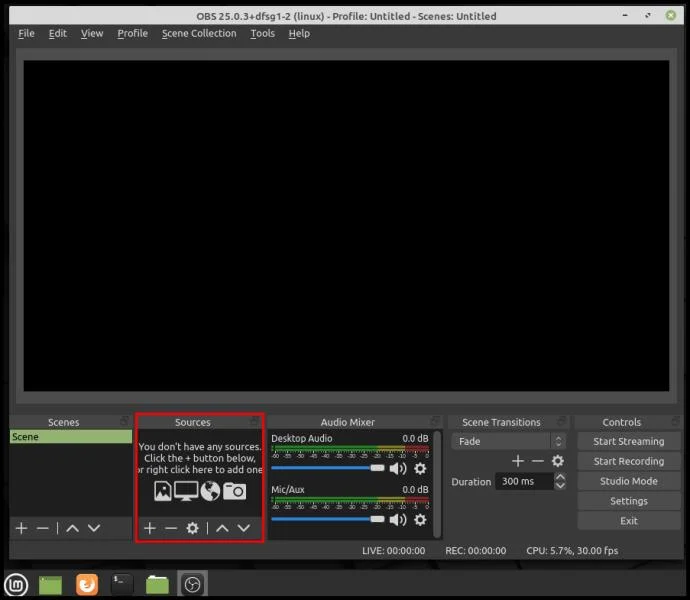Click the 'LIVE: 00:00:00' status text
This screenshot has height=600, width=690.
(393, 551)
